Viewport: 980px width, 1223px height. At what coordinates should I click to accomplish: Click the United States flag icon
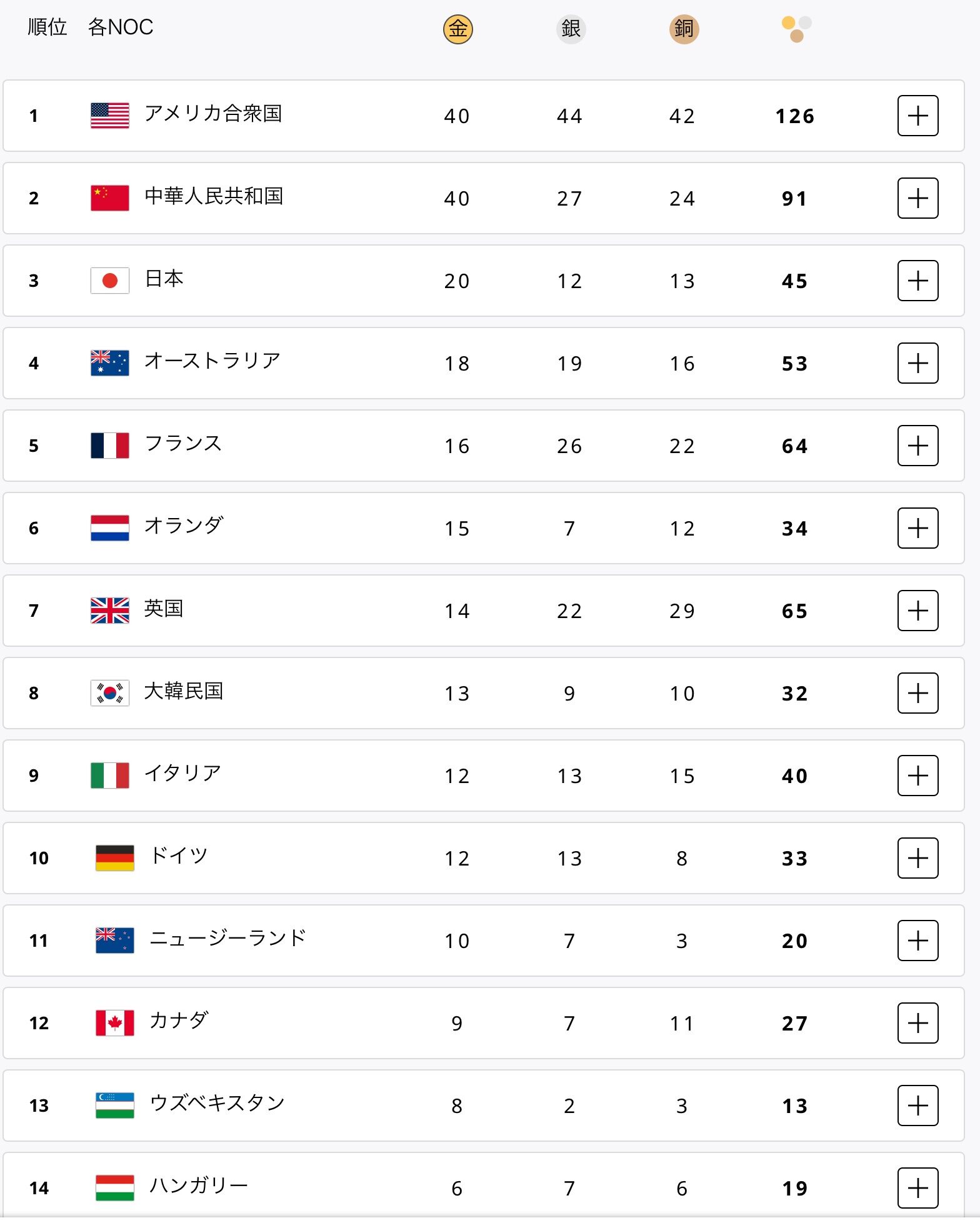pos(110,116)
